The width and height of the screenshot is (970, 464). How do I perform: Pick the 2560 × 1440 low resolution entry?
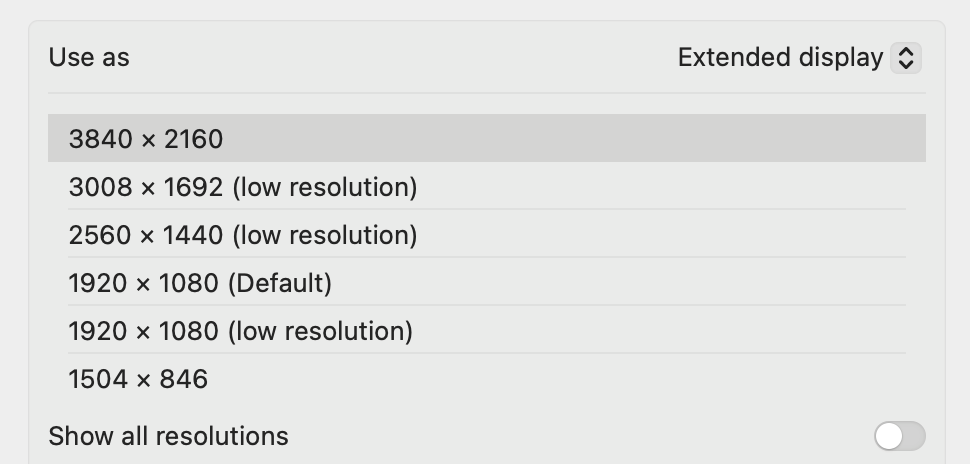pos(242,235)
